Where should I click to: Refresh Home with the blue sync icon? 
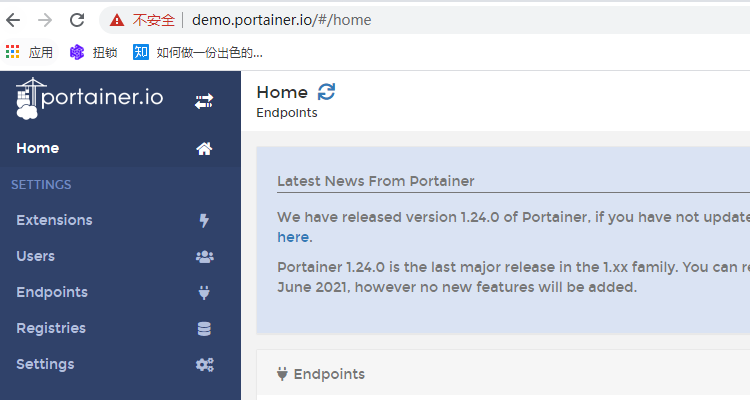point(326,91)
